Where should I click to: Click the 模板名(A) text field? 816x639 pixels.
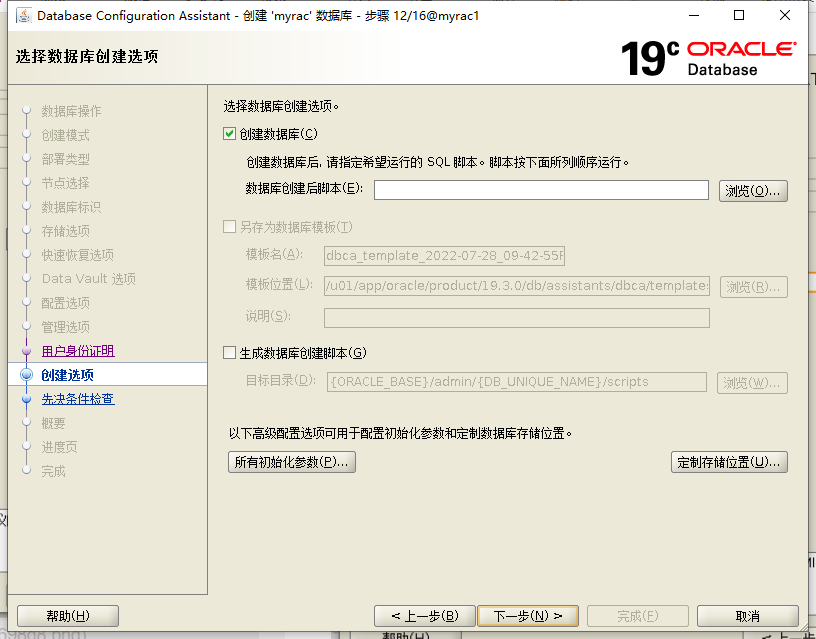coord(444,256)
